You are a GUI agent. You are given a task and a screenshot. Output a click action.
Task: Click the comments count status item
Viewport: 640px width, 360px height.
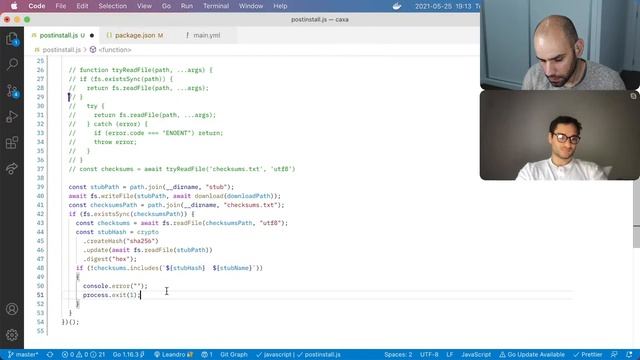[x=207, y=355]
